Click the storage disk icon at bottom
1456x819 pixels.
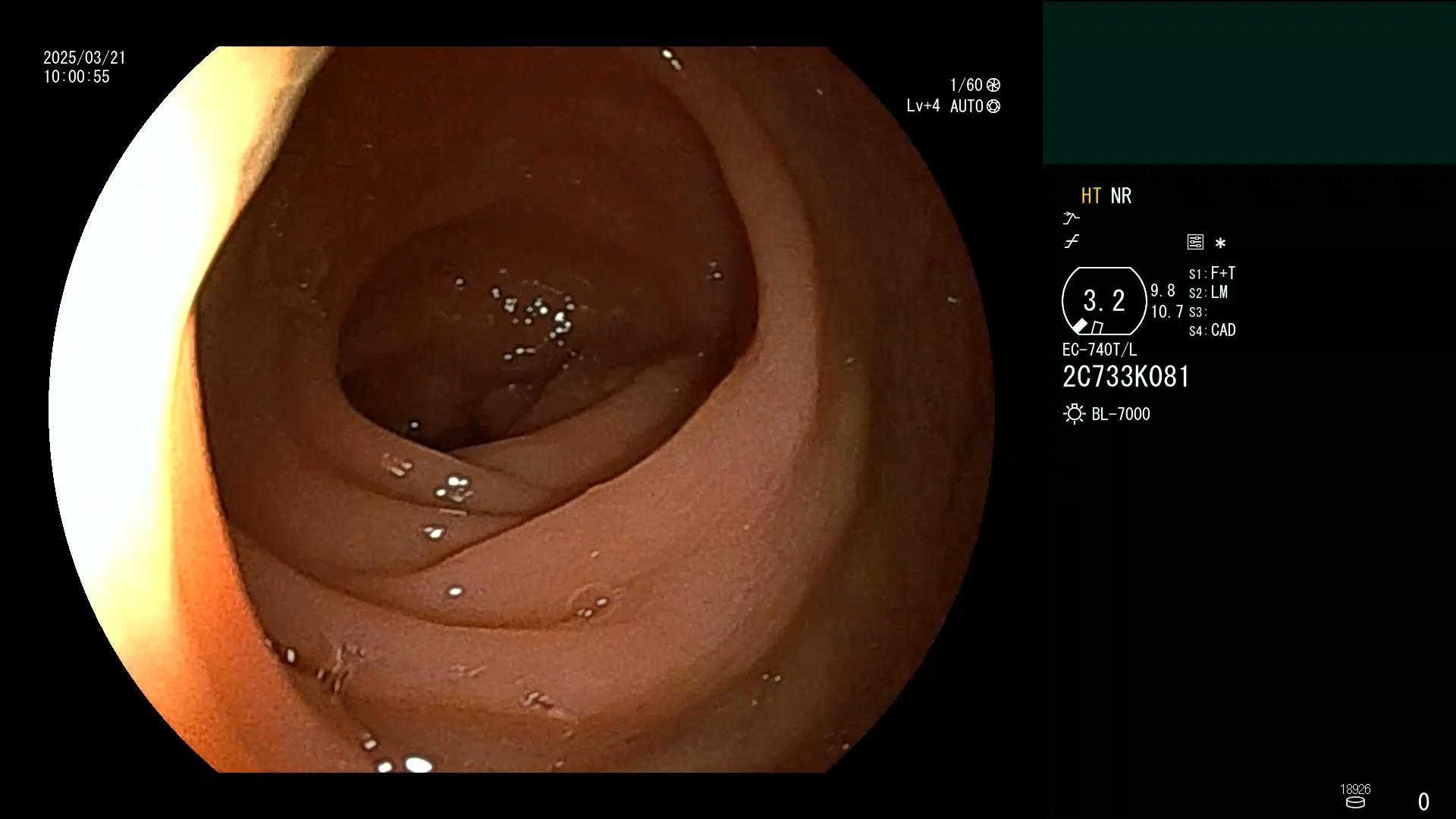coord(1355,802)
